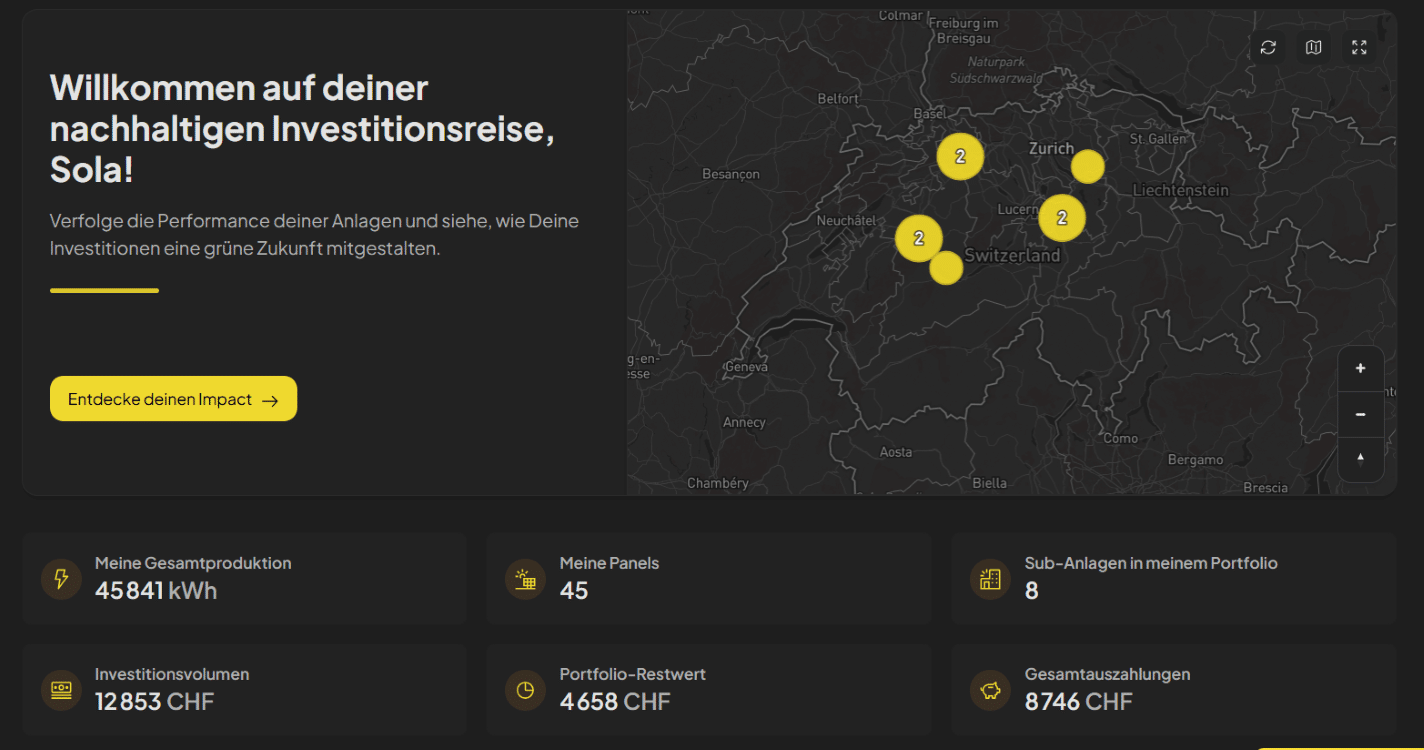Zoom in on the map
Viewport: 1424px width, 750px height.
pos(1361,368)
